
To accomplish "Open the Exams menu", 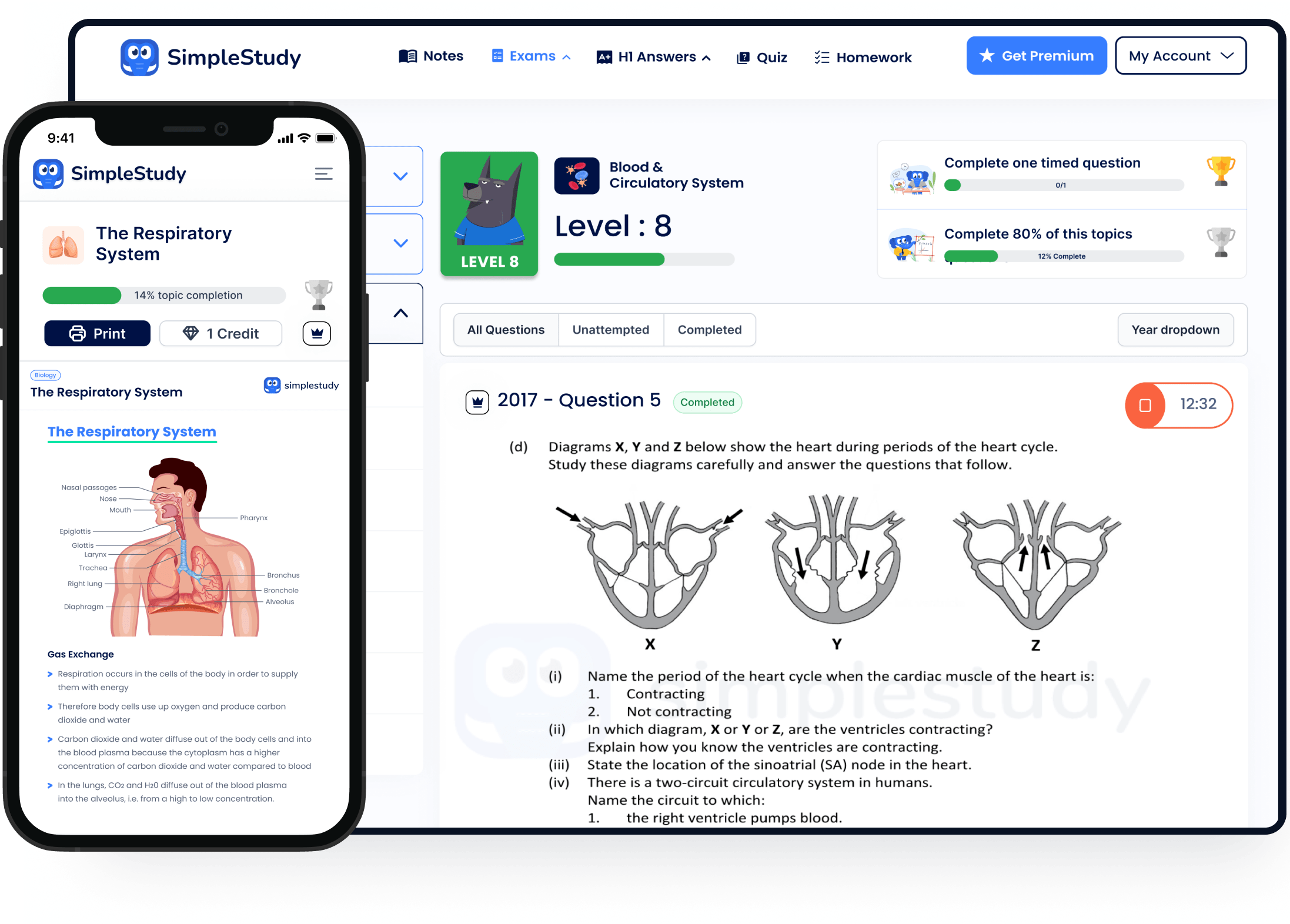I will (x=531, y=56).
